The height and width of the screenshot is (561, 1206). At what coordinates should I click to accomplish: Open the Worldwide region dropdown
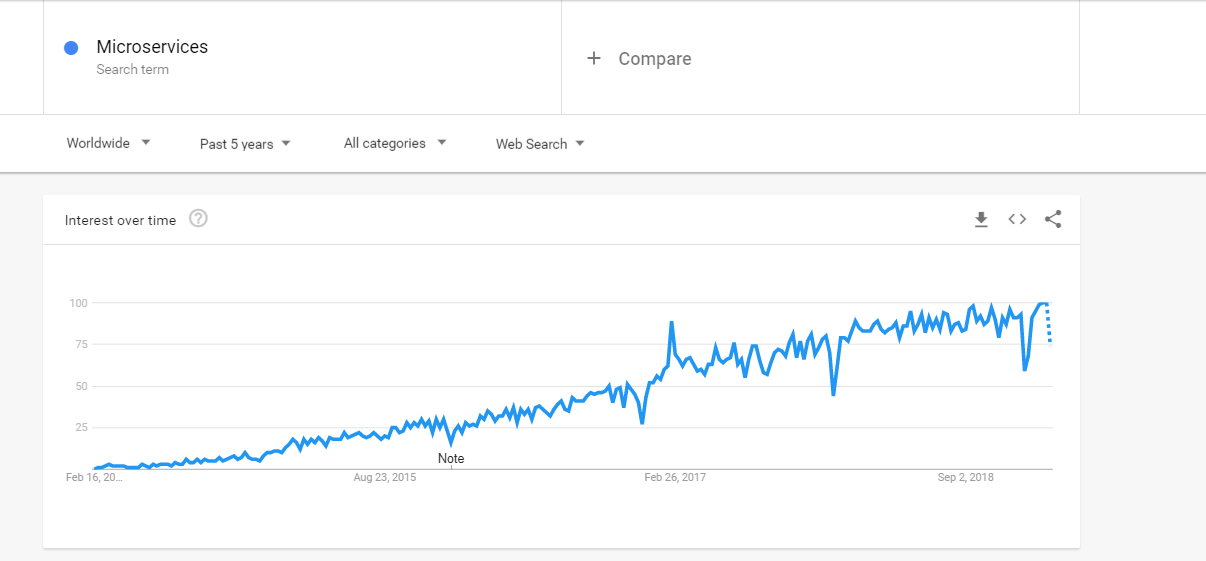108,143
